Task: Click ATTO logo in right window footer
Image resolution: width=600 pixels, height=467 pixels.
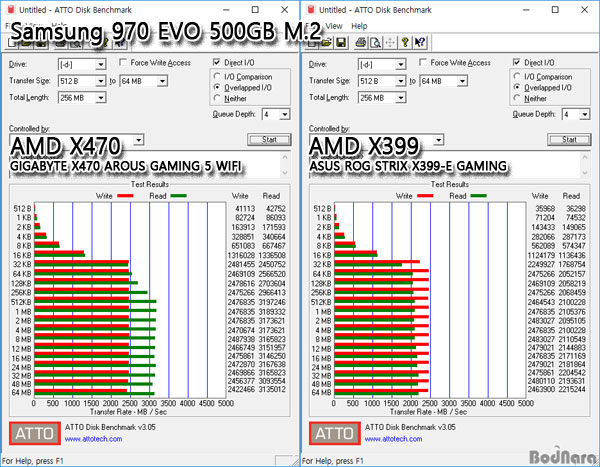Action: 333,433
